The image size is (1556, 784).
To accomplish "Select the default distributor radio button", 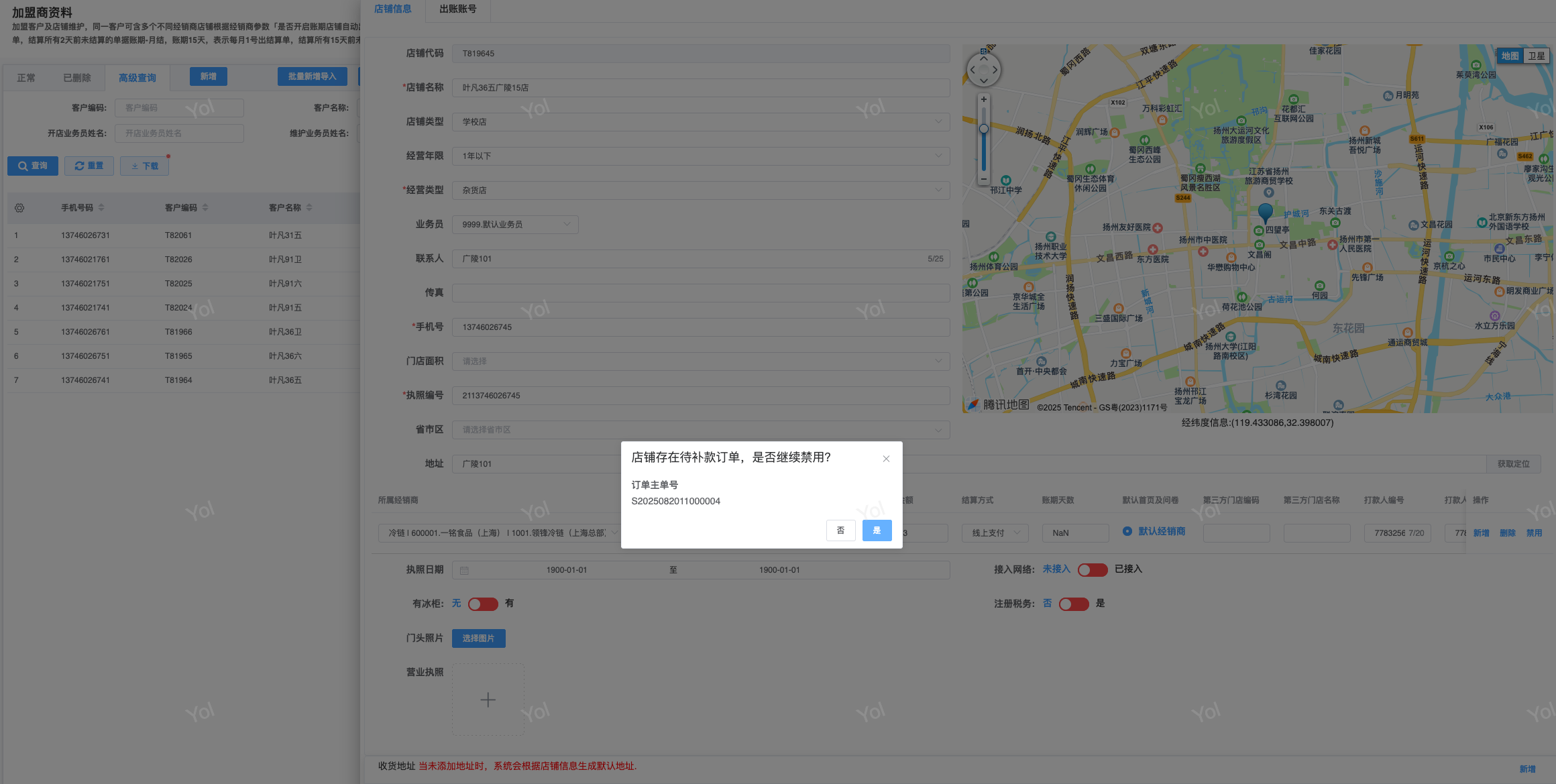I will coord(1127,531).
